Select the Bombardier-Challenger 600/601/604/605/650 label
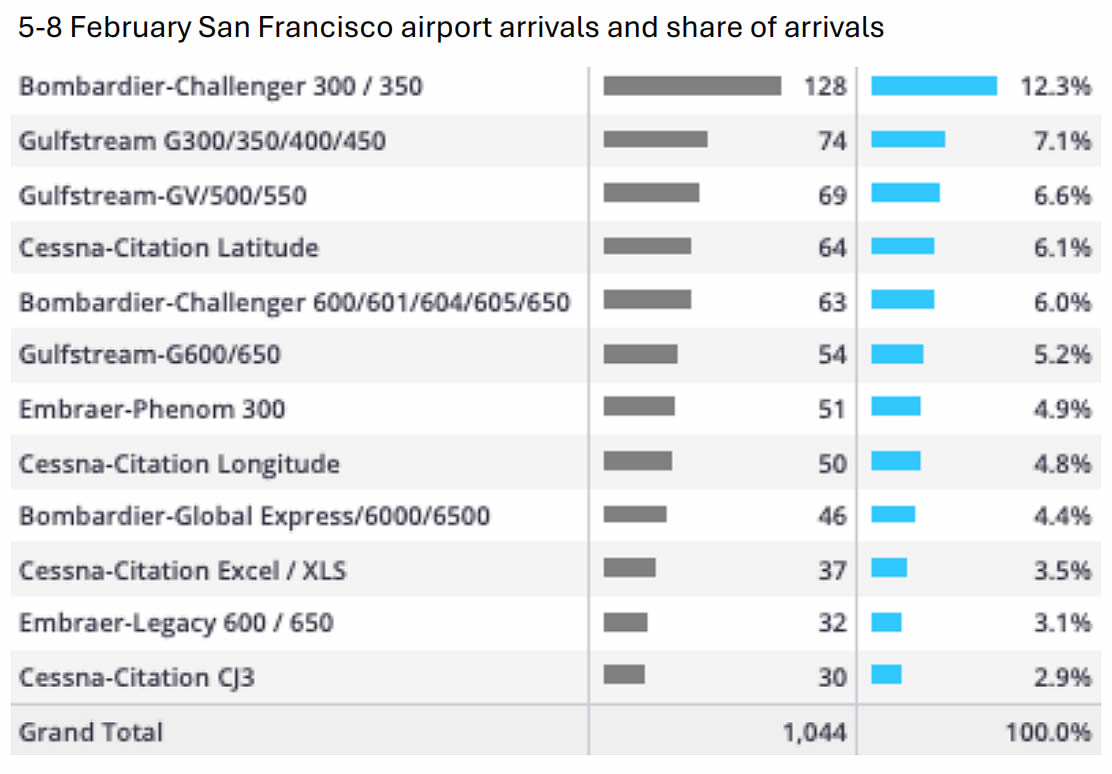The image size is (1112, 774). tap(295, 301)
